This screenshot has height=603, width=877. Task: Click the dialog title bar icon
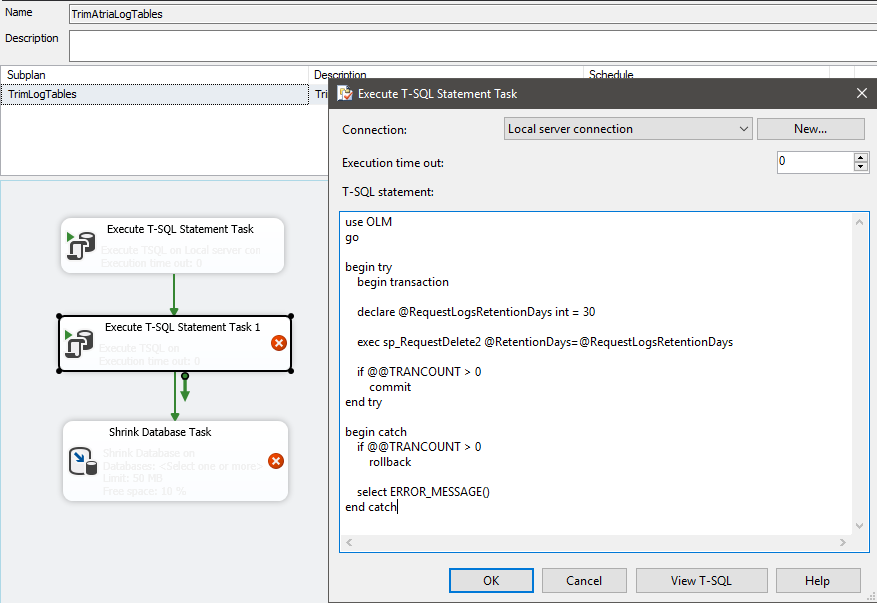coord(345,93)
